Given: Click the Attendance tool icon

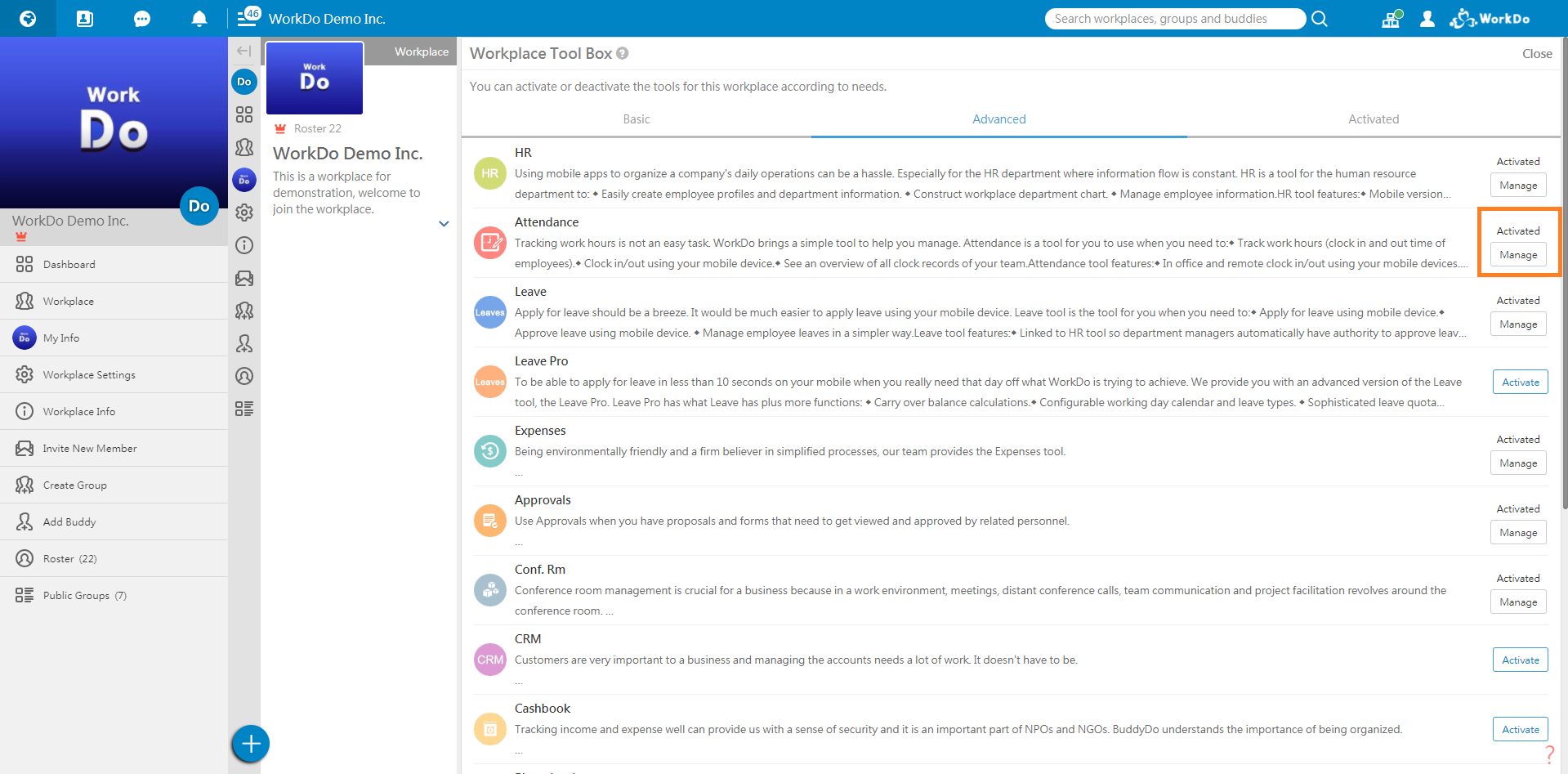Looking at the screenshot, I should pos(490,243).
